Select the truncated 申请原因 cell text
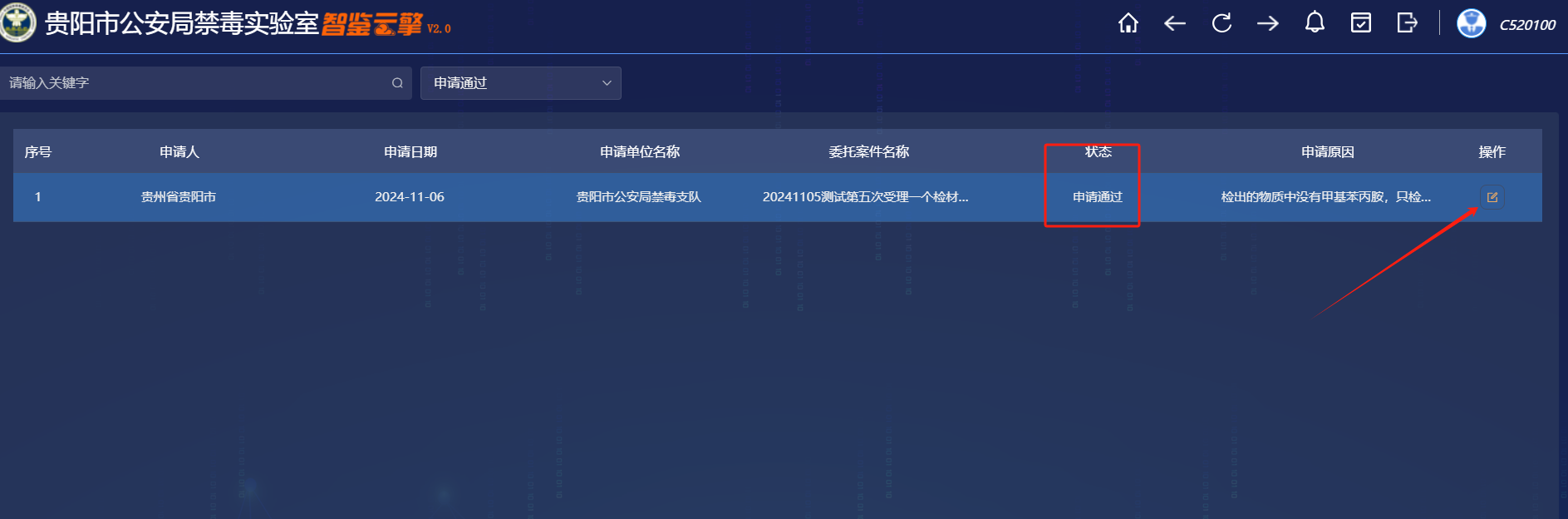The width and height of the screenshot is (1568, 519). point(1325,197)
